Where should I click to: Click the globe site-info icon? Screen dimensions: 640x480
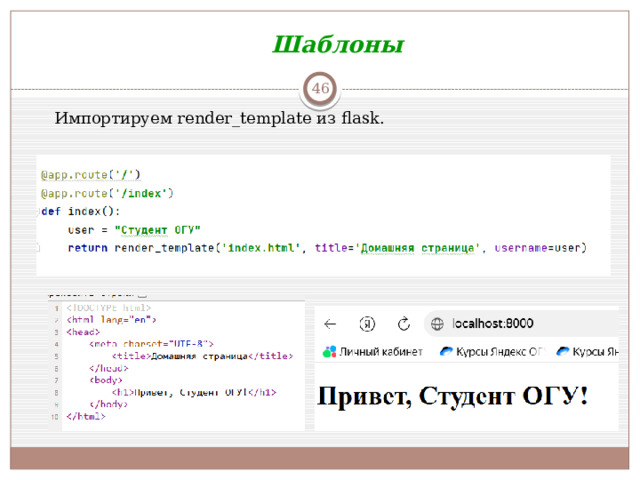tap(437, 324)
